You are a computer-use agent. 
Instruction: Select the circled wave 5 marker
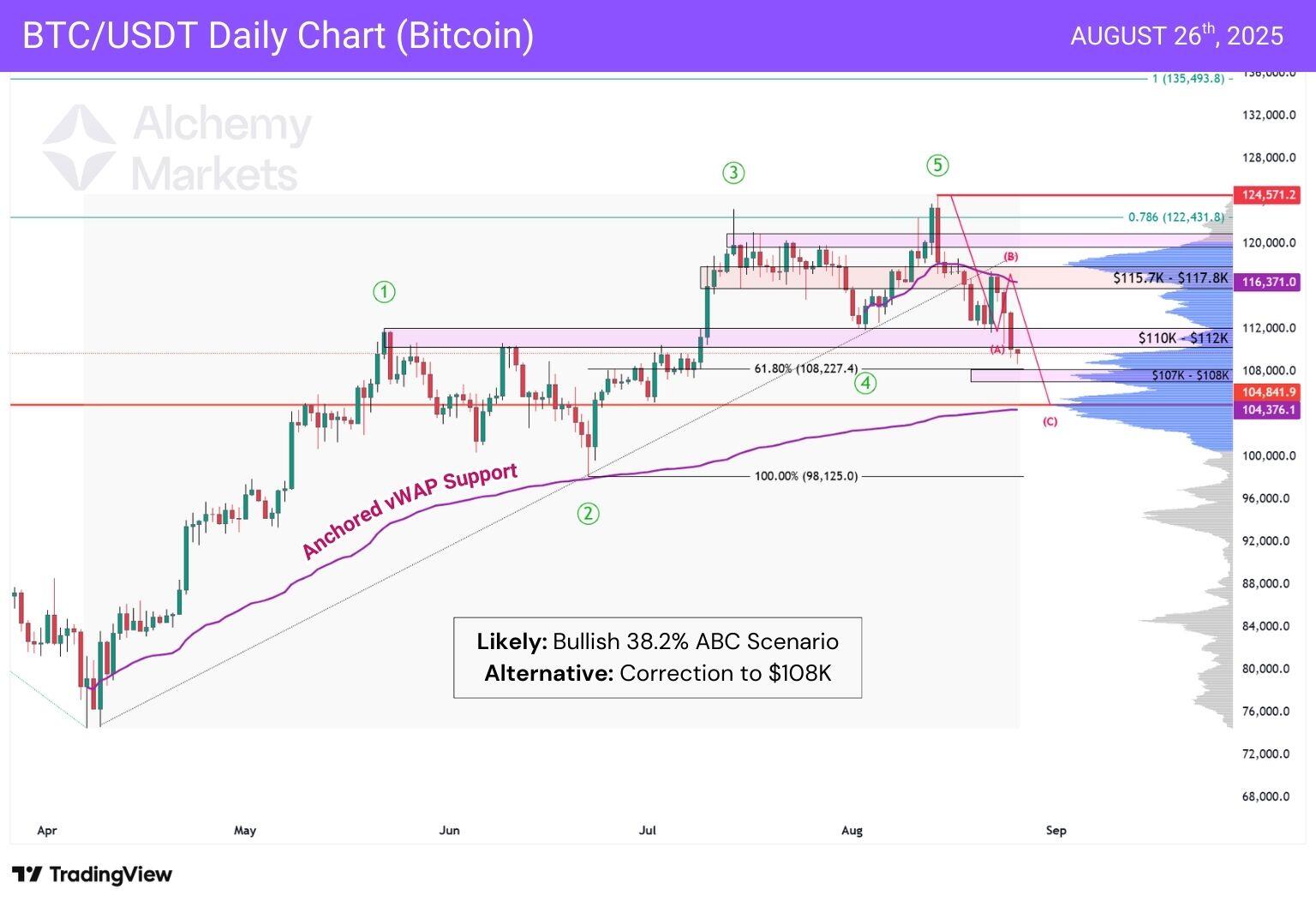[938, 164]
